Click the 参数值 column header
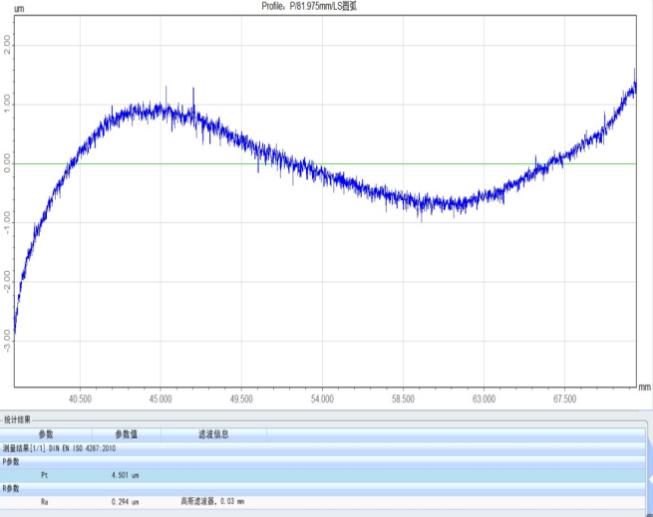Viewport: 653px width, 517px height. click(126, 435)
